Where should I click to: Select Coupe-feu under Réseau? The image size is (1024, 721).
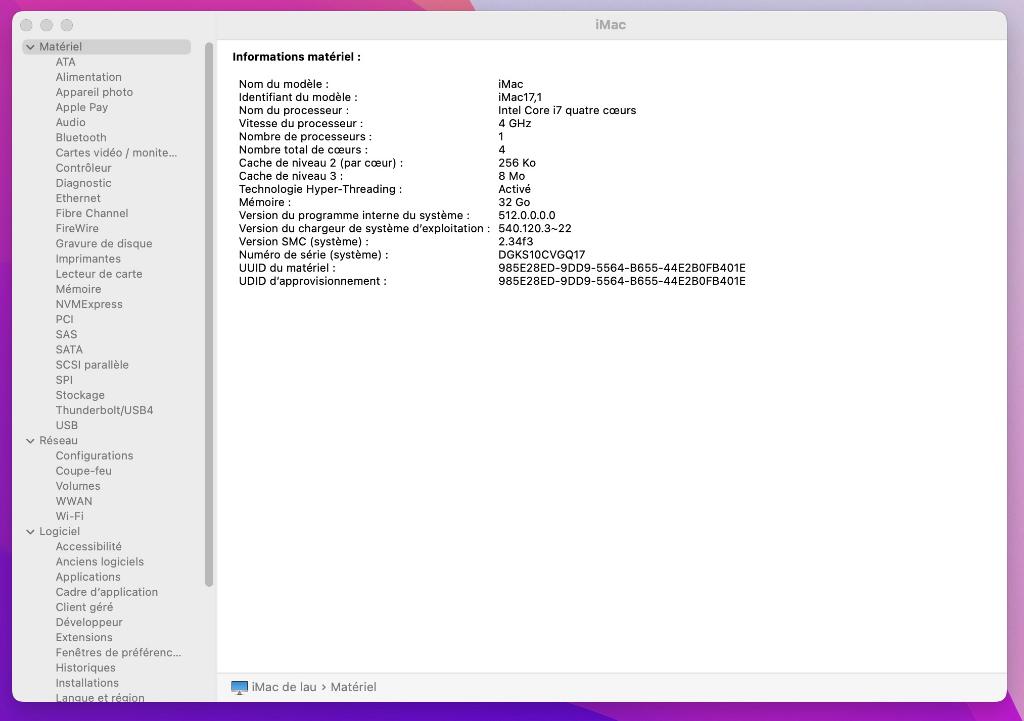83,471
